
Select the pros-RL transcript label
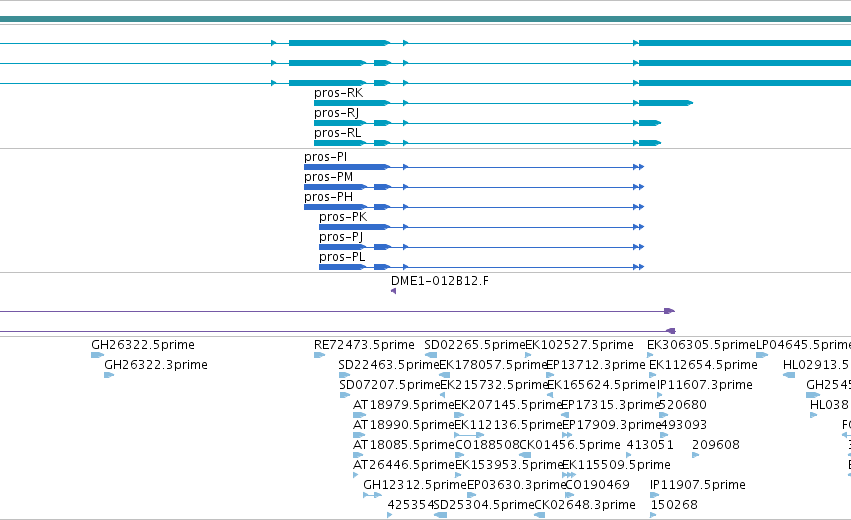click(x=338, y=133)
